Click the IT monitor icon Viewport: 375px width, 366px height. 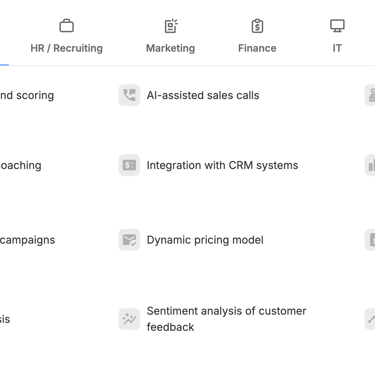(x=337, y=26)
